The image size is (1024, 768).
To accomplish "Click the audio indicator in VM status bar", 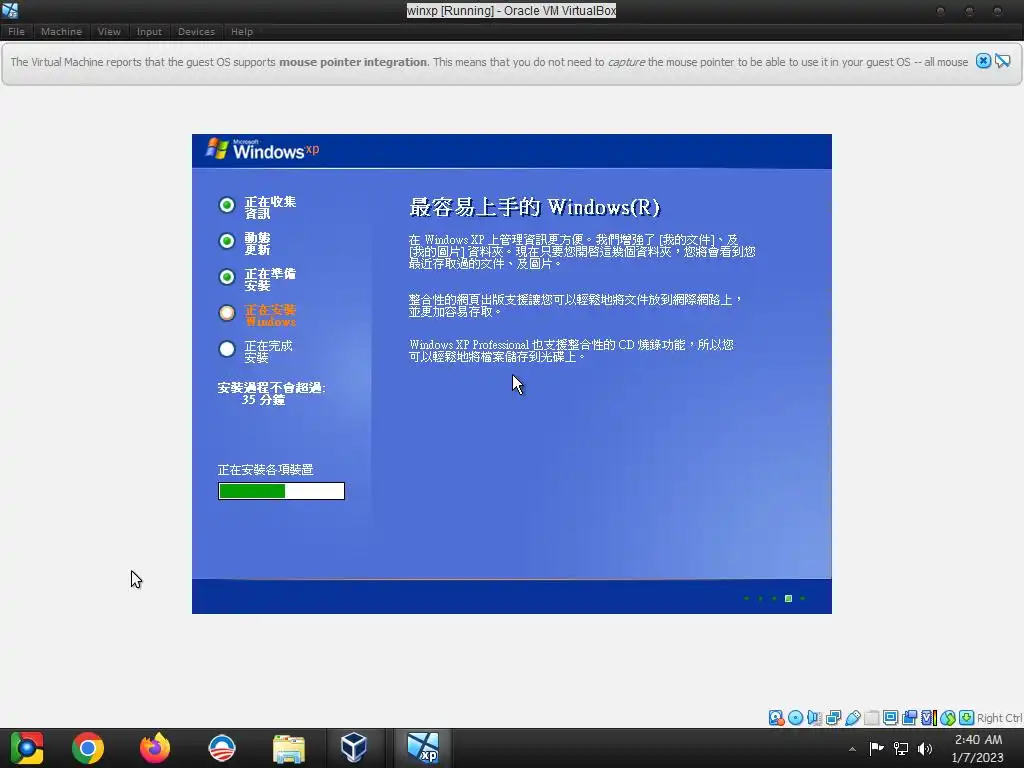I will coord(814,718).
